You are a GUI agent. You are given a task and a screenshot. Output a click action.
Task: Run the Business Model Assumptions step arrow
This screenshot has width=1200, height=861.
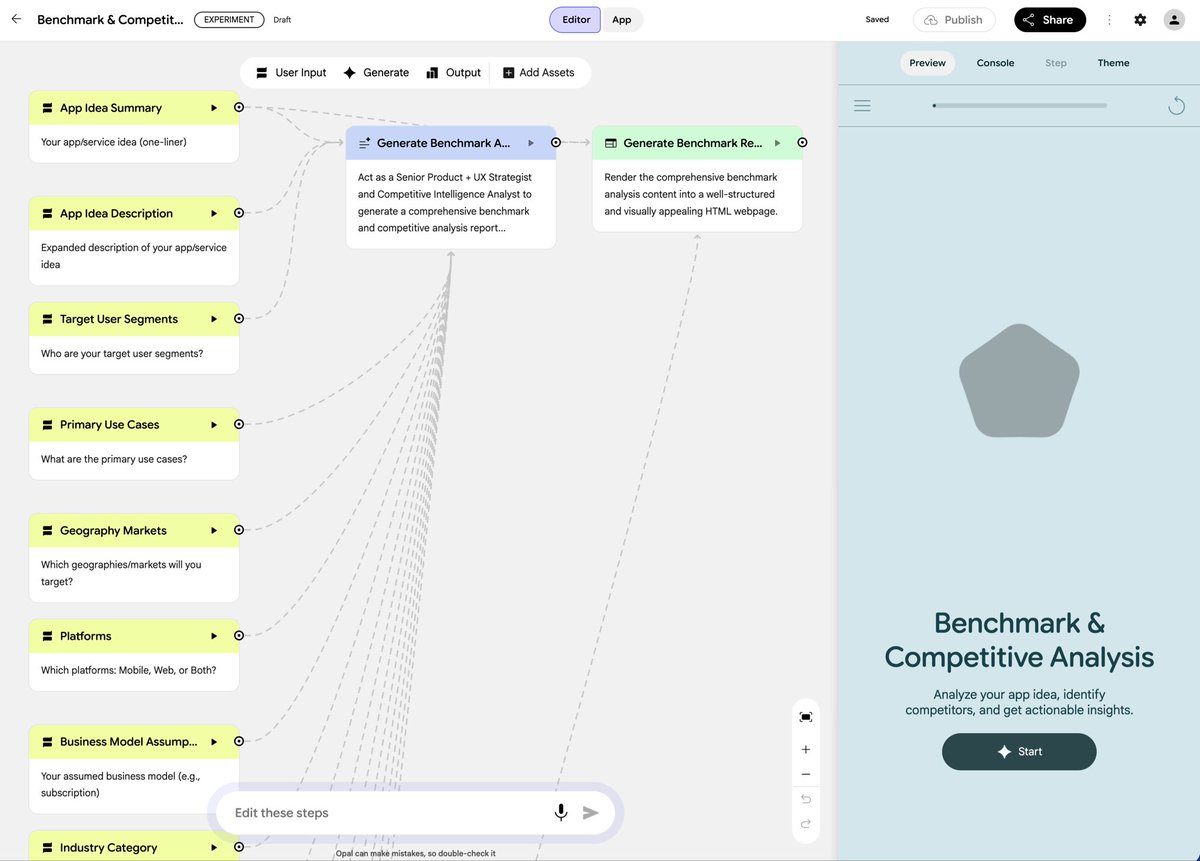214,741
